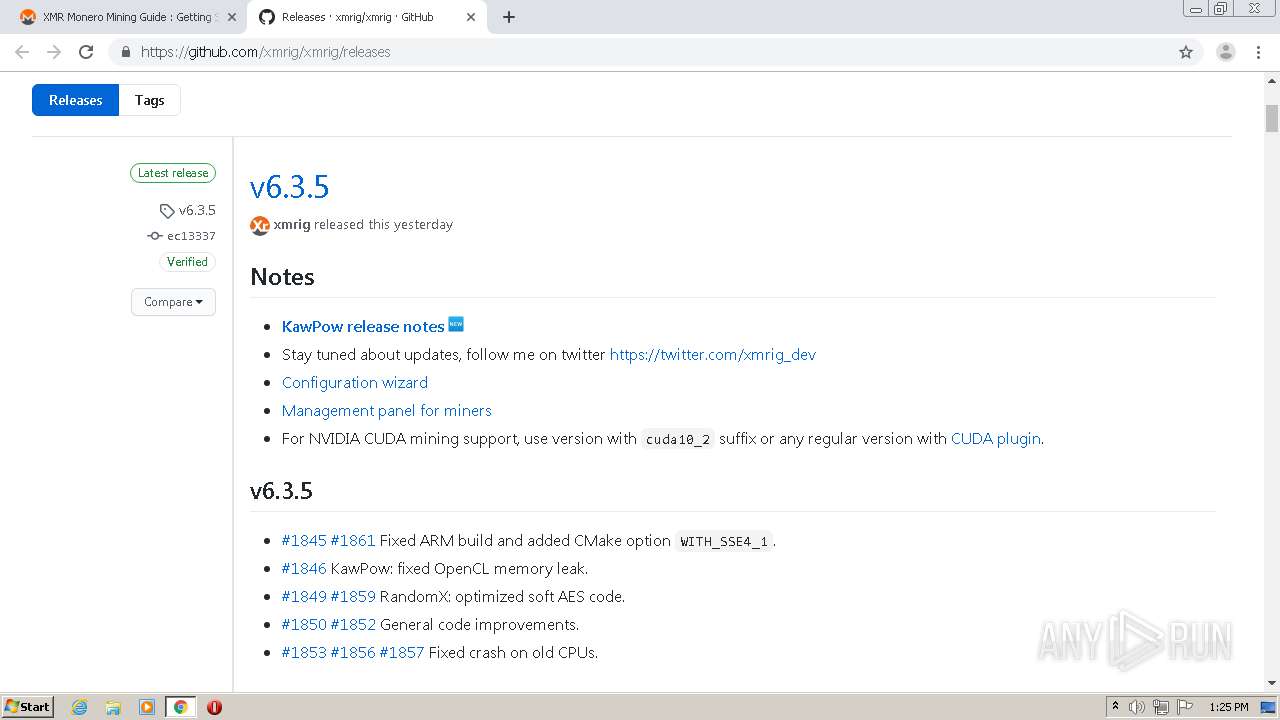Open the xmrig author link
The width and height of the screenshot is (1280, 720).
point(292,224)
